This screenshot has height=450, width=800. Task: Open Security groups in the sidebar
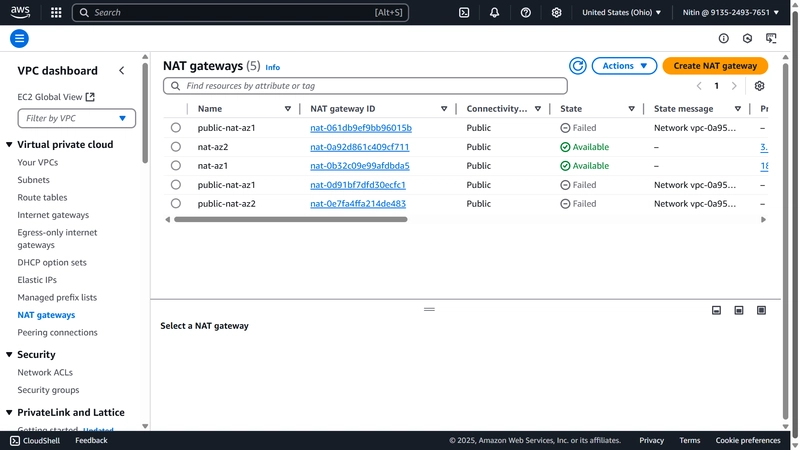tap(48, 390)
